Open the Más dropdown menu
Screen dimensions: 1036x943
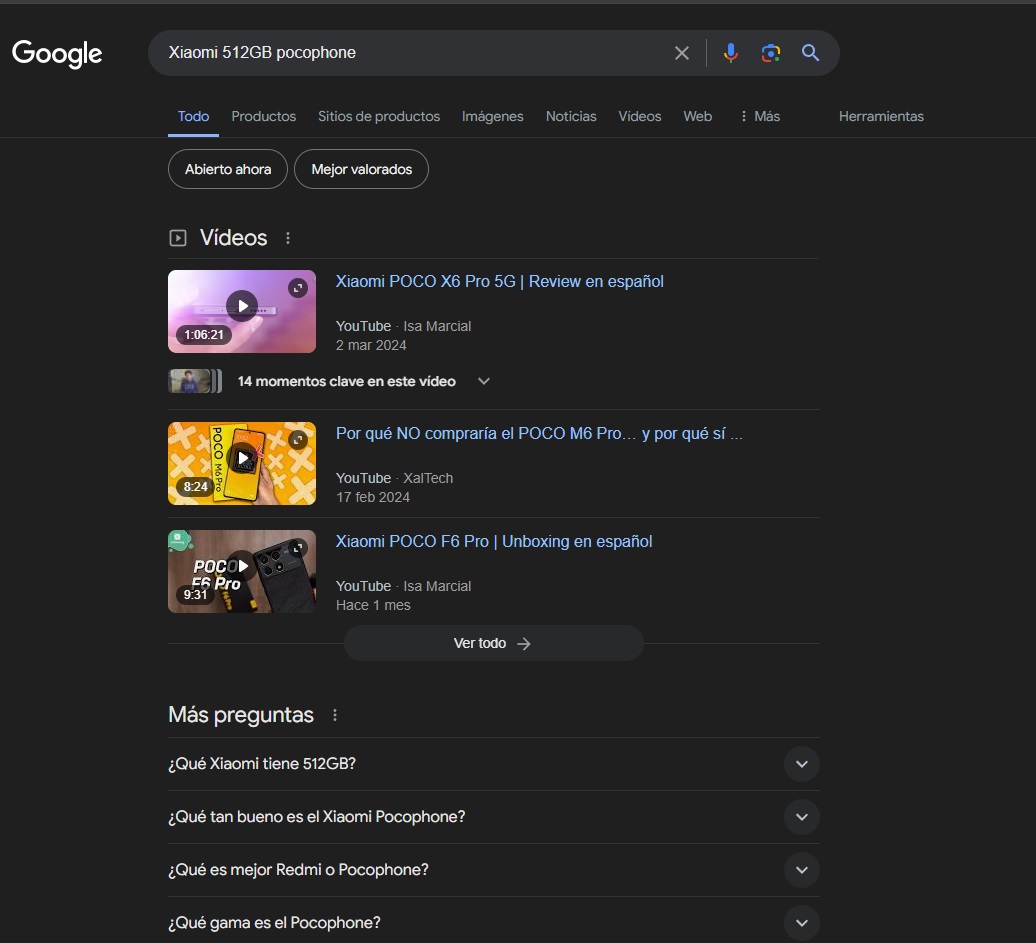coord(759,116)
